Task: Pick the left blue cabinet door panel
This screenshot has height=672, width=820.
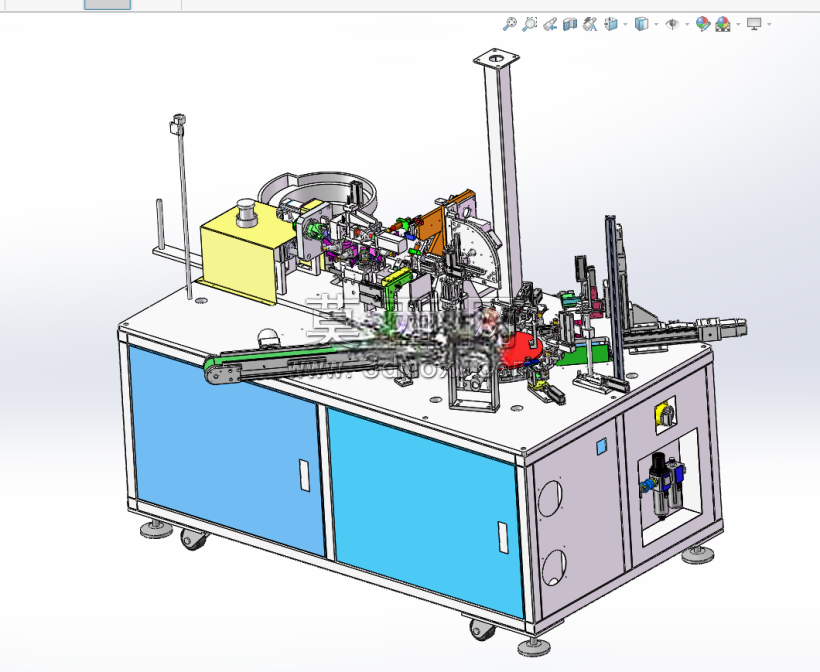Action: (x=226, y=447)
